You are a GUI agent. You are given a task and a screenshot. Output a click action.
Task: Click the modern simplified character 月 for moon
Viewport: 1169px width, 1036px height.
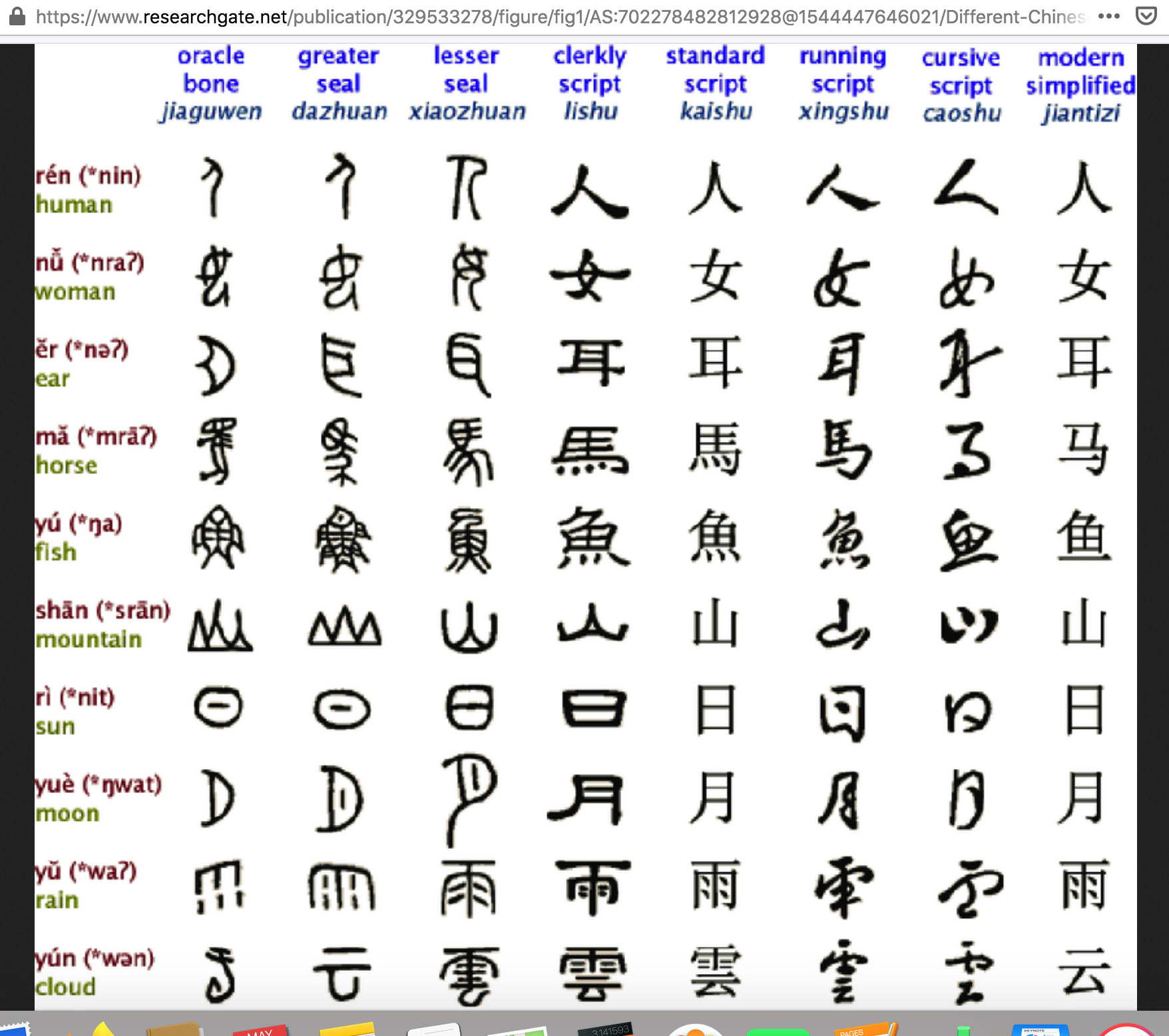(1082, 798)
